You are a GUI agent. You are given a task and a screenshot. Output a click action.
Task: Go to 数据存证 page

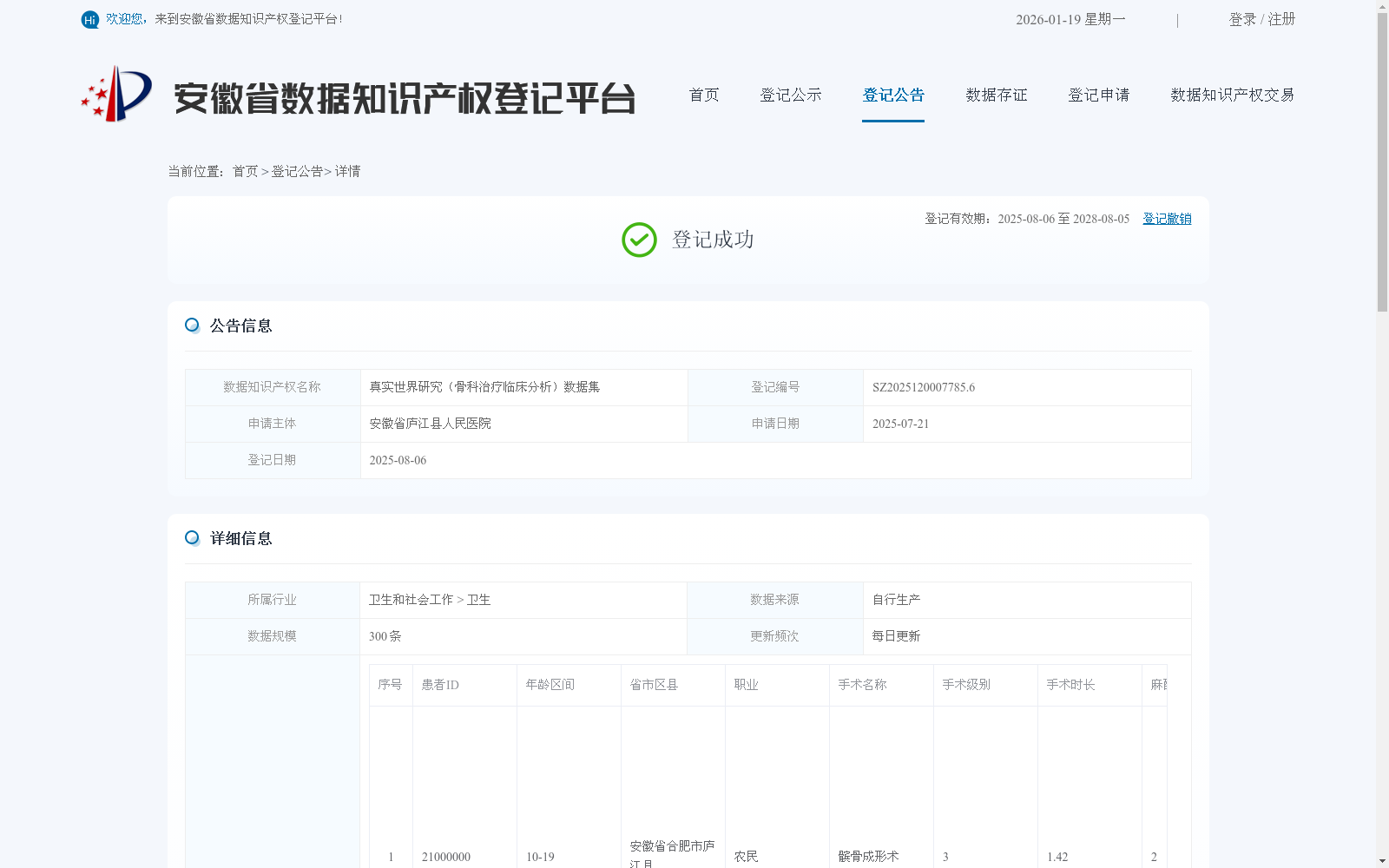pyautogui.click(x=997, y=95)
